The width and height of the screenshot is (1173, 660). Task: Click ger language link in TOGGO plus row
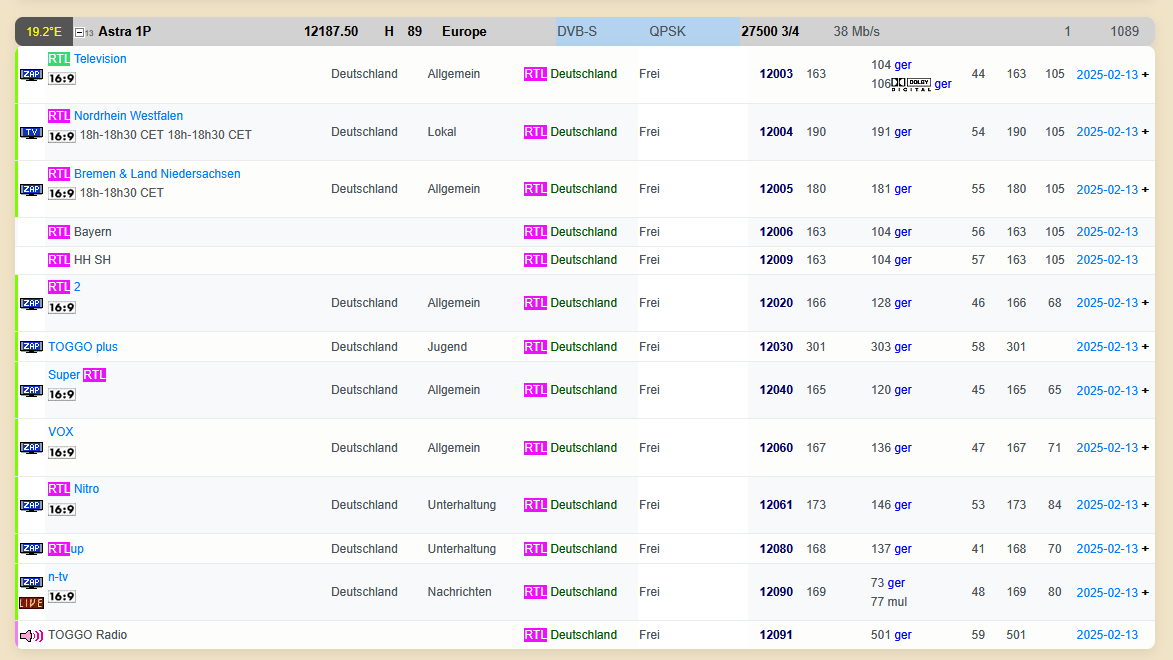[x=903, y=346]
